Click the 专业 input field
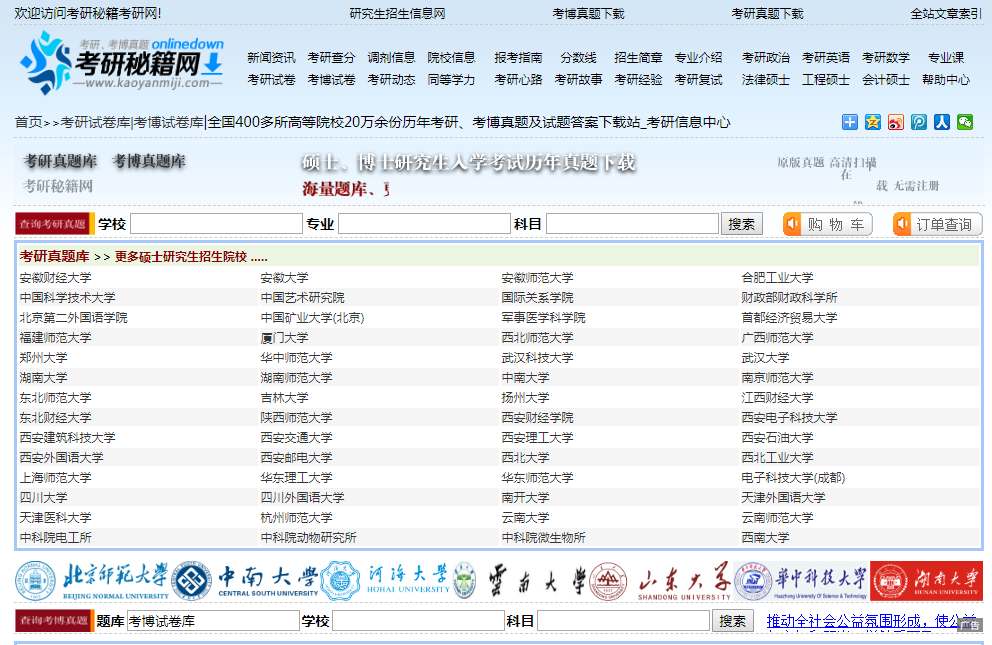Screen dimensions: 992x645 coord(425,224)
